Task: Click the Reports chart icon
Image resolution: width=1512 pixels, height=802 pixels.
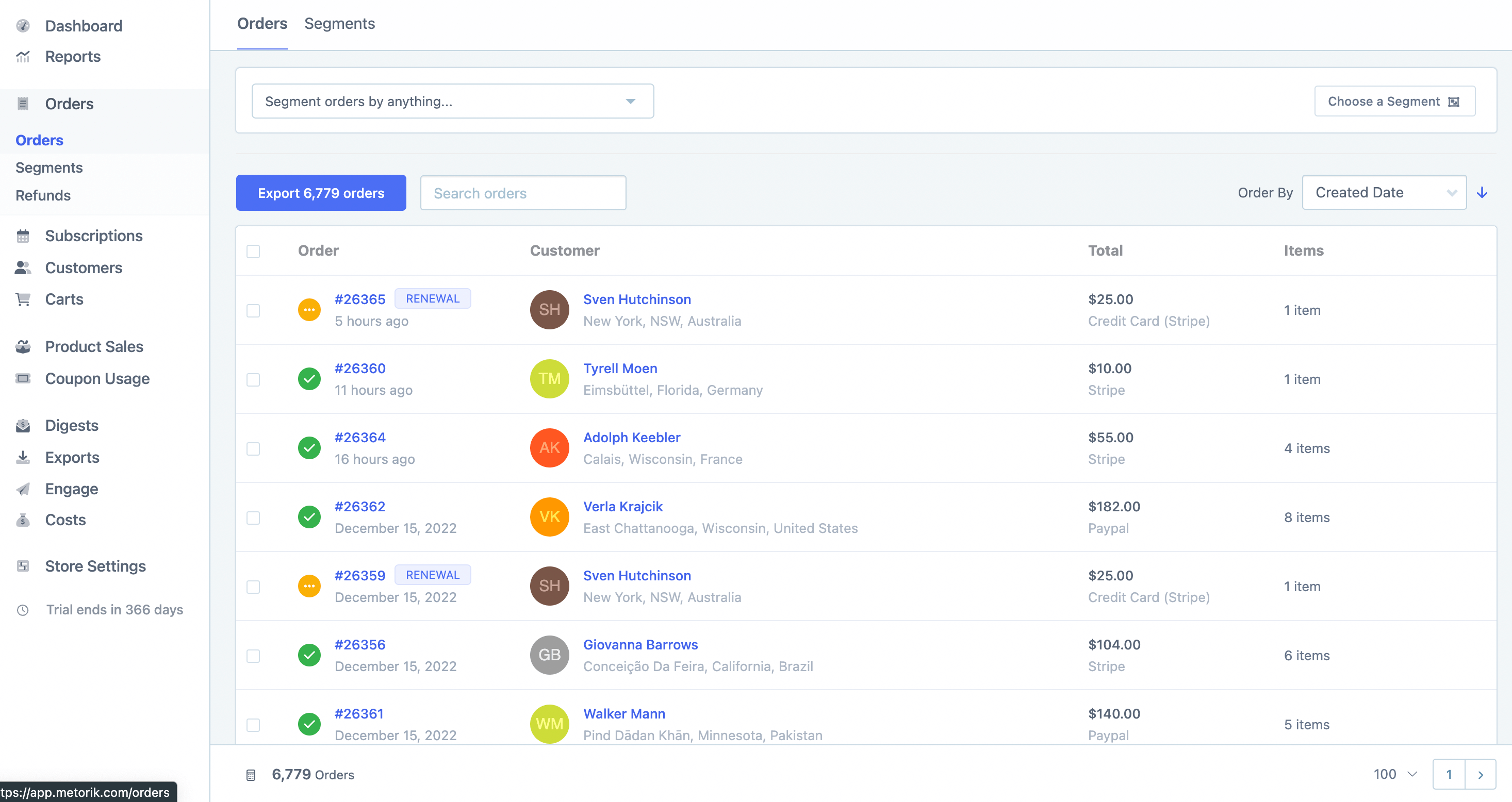Action: 22,56
